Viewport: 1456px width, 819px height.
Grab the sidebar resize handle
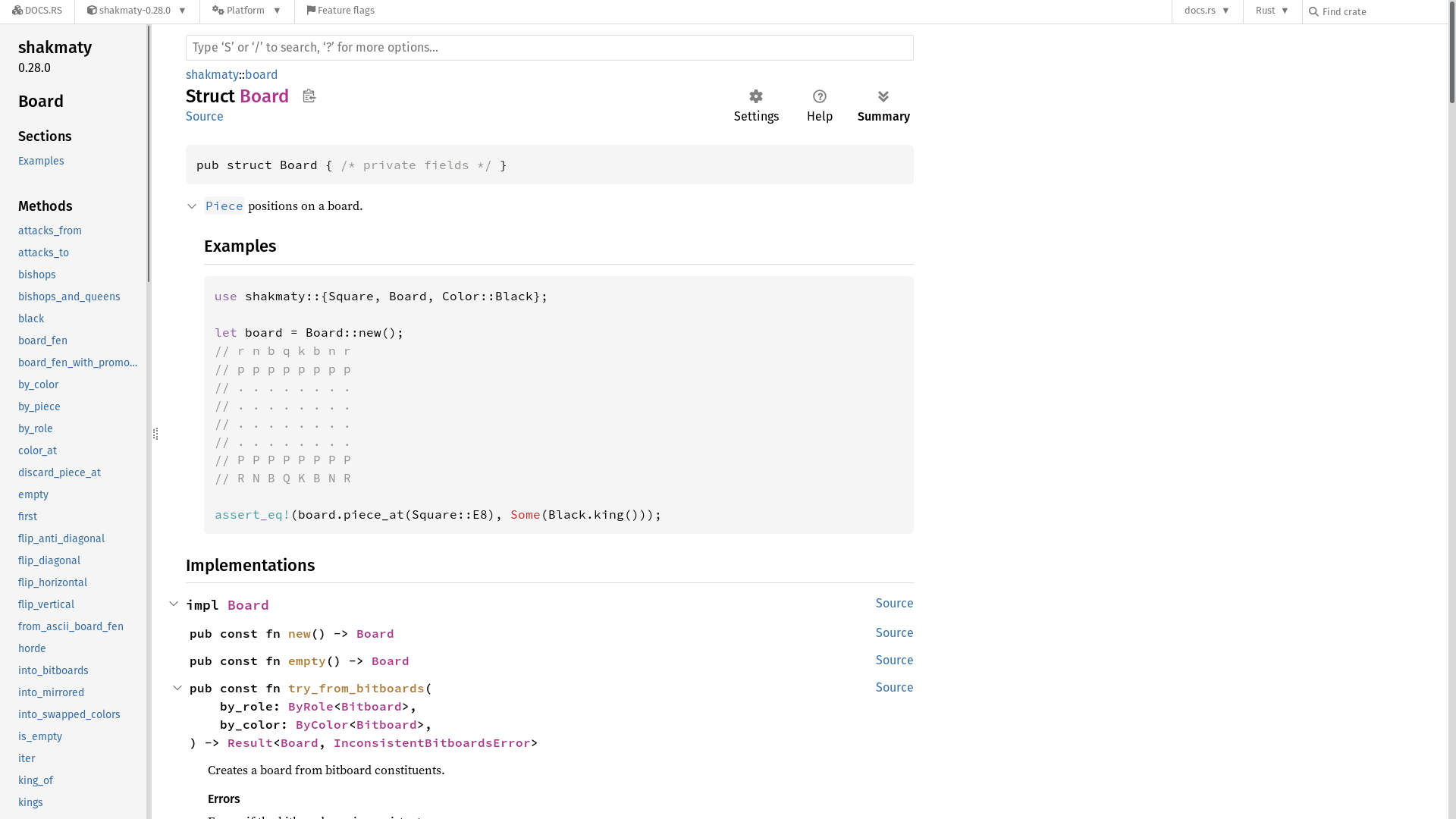(155, 434)
